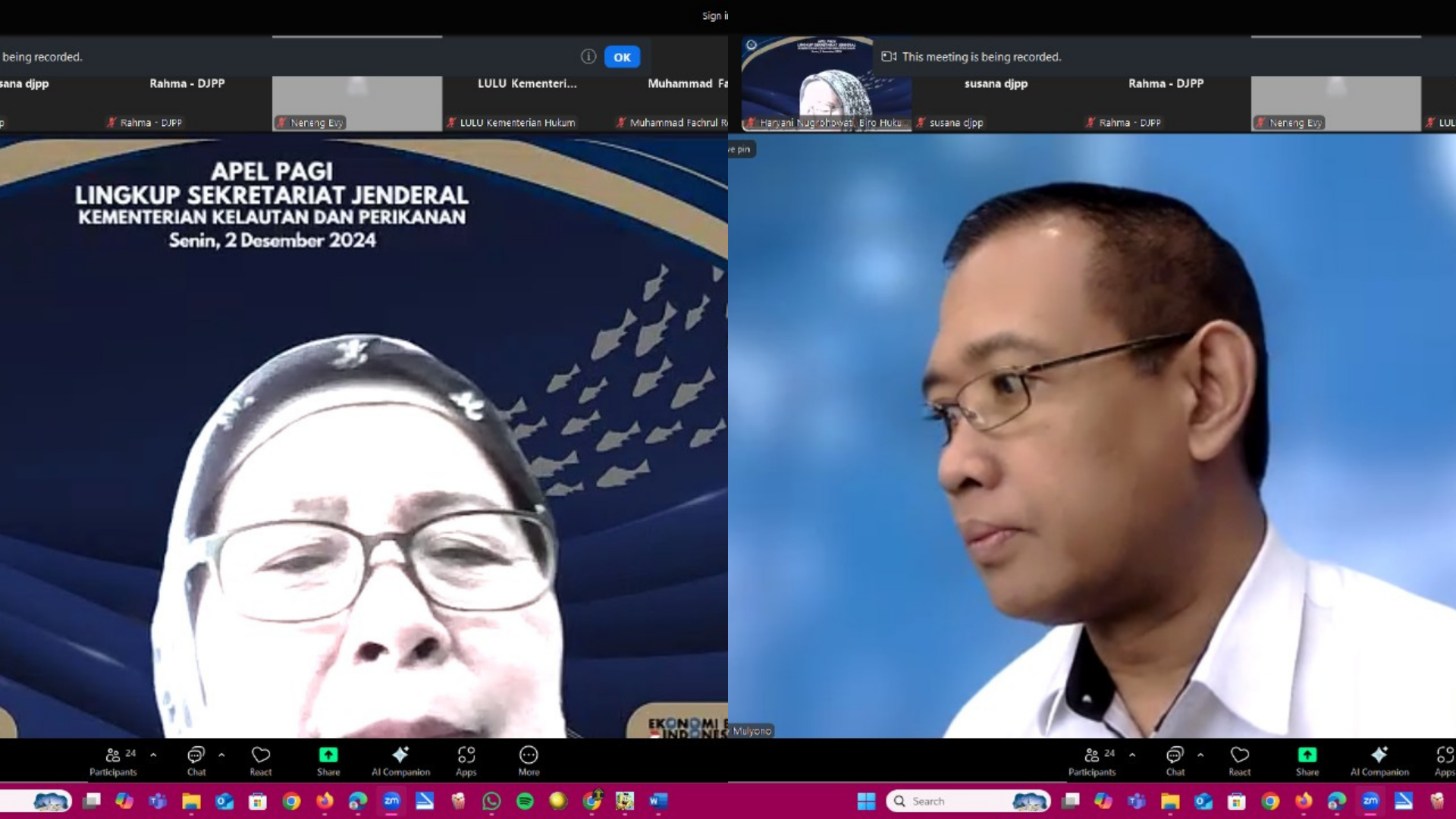This screenshot has height=819, width=1456.
Task: Open React menu in left Zoom window
Action: [261, 761]
